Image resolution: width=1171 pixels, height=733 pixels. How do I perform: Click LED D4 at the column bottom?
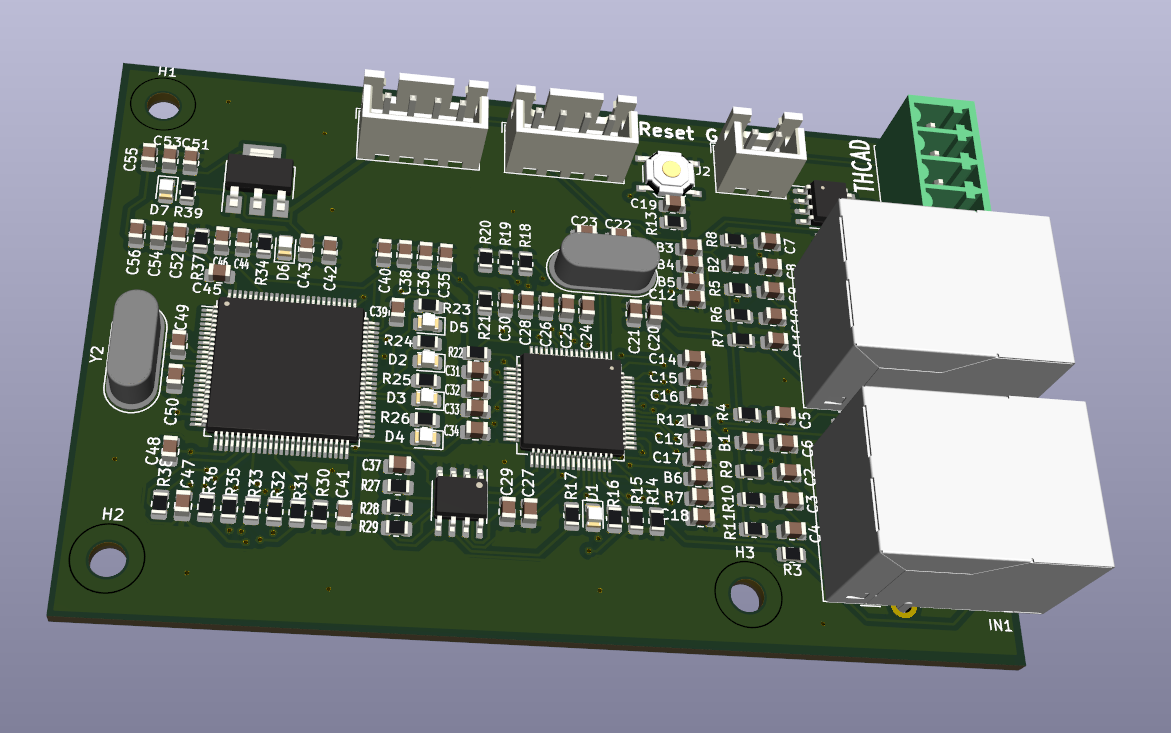424,434
